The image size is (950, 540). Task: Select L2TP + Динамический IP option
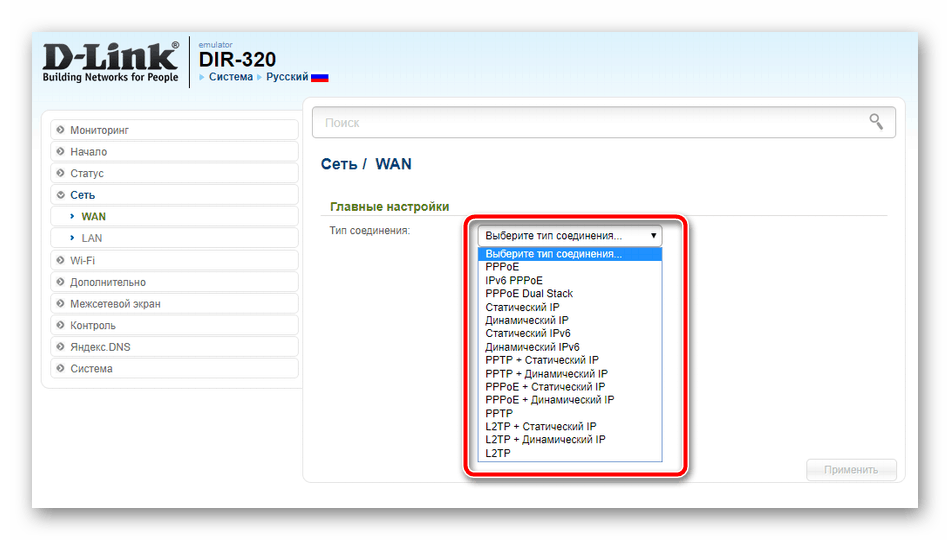[570, 439]
